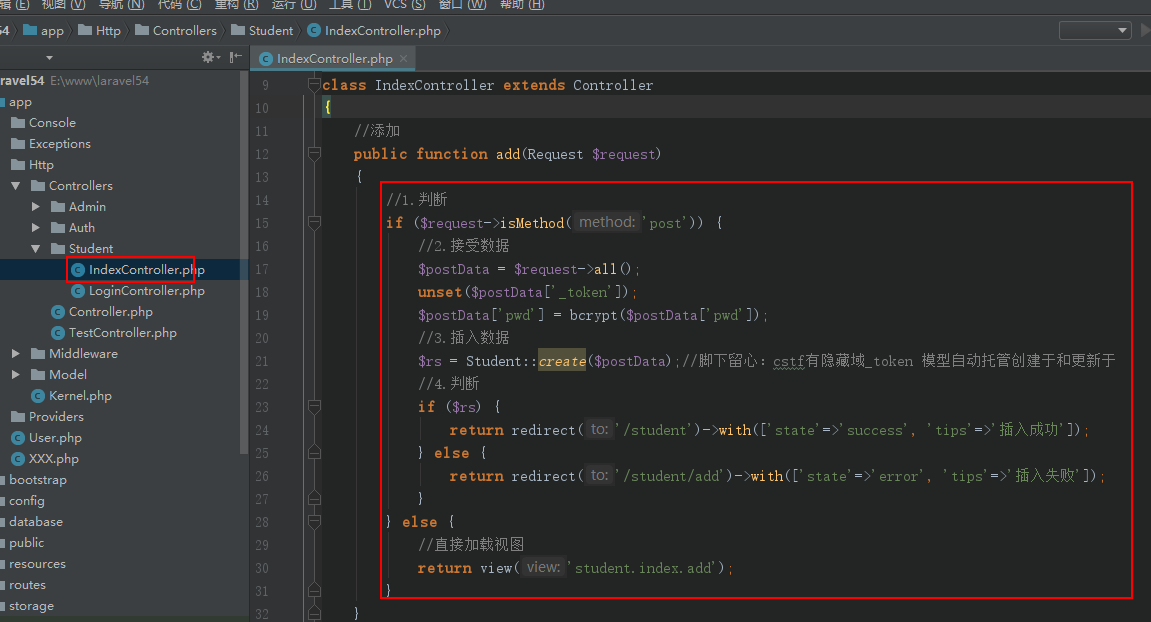Select XXX.php in the project tree

tap(54, 459)
